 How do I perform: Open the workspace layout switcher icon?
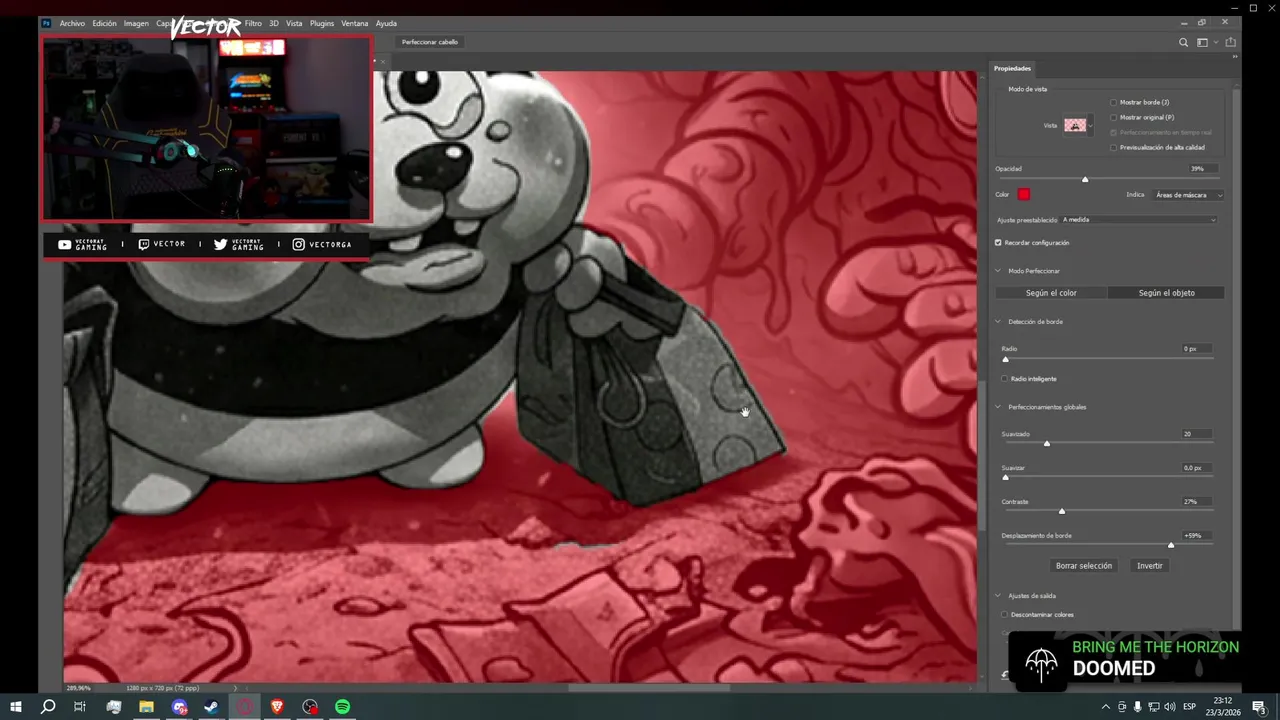(1204, 42)
